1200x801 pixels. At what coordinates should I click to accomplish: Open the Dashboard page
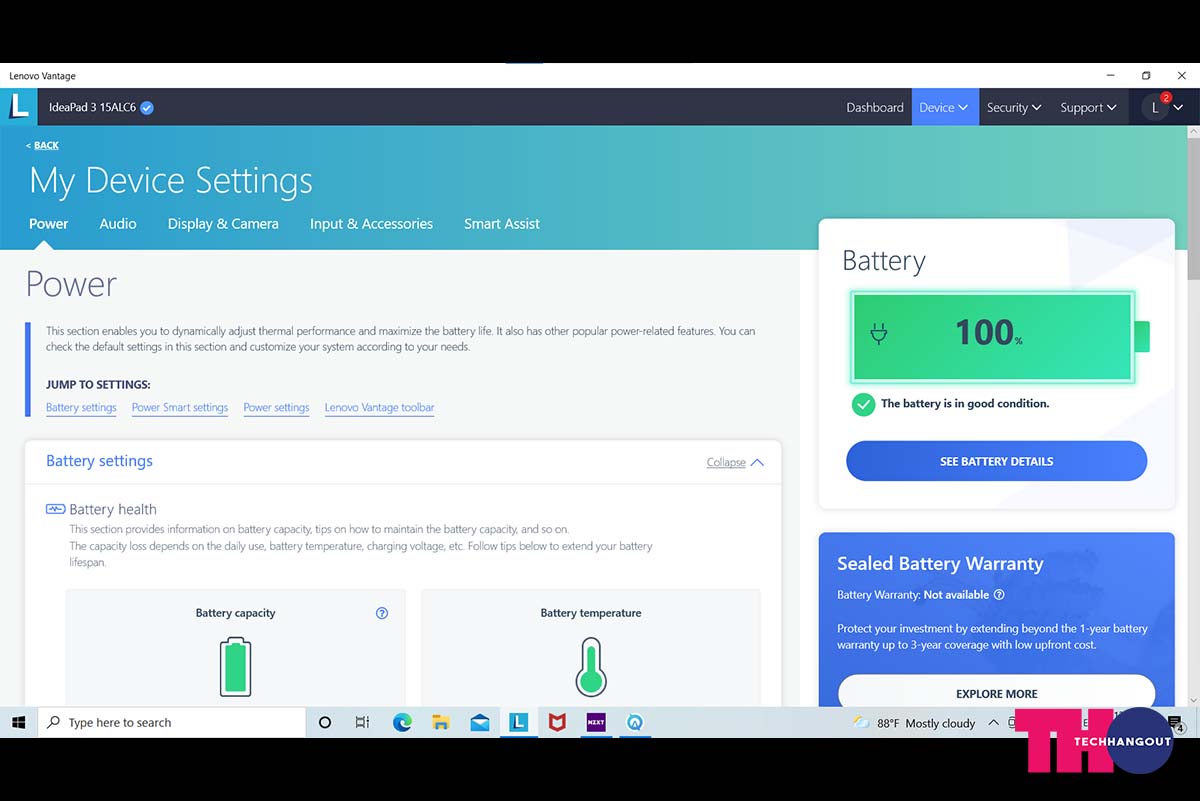point(875,107)
